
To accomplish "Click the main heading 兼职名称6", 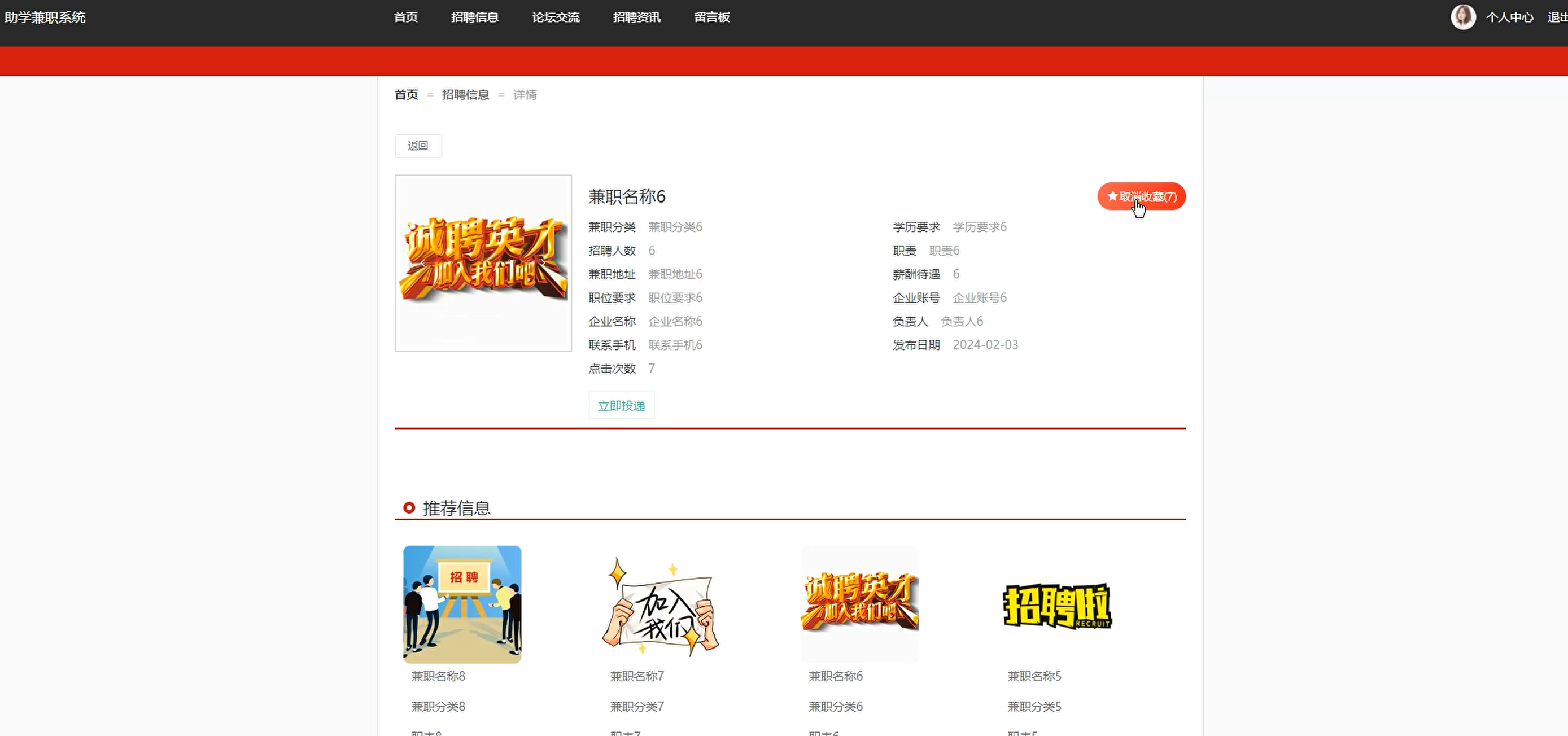I will [x=627, y=196].
